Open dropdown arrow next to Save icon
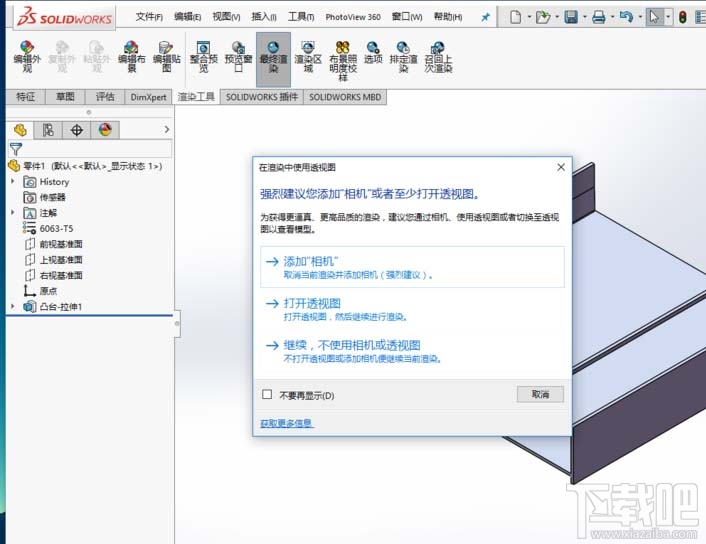Screen dimensions: 706x544 tap(584, 17)
